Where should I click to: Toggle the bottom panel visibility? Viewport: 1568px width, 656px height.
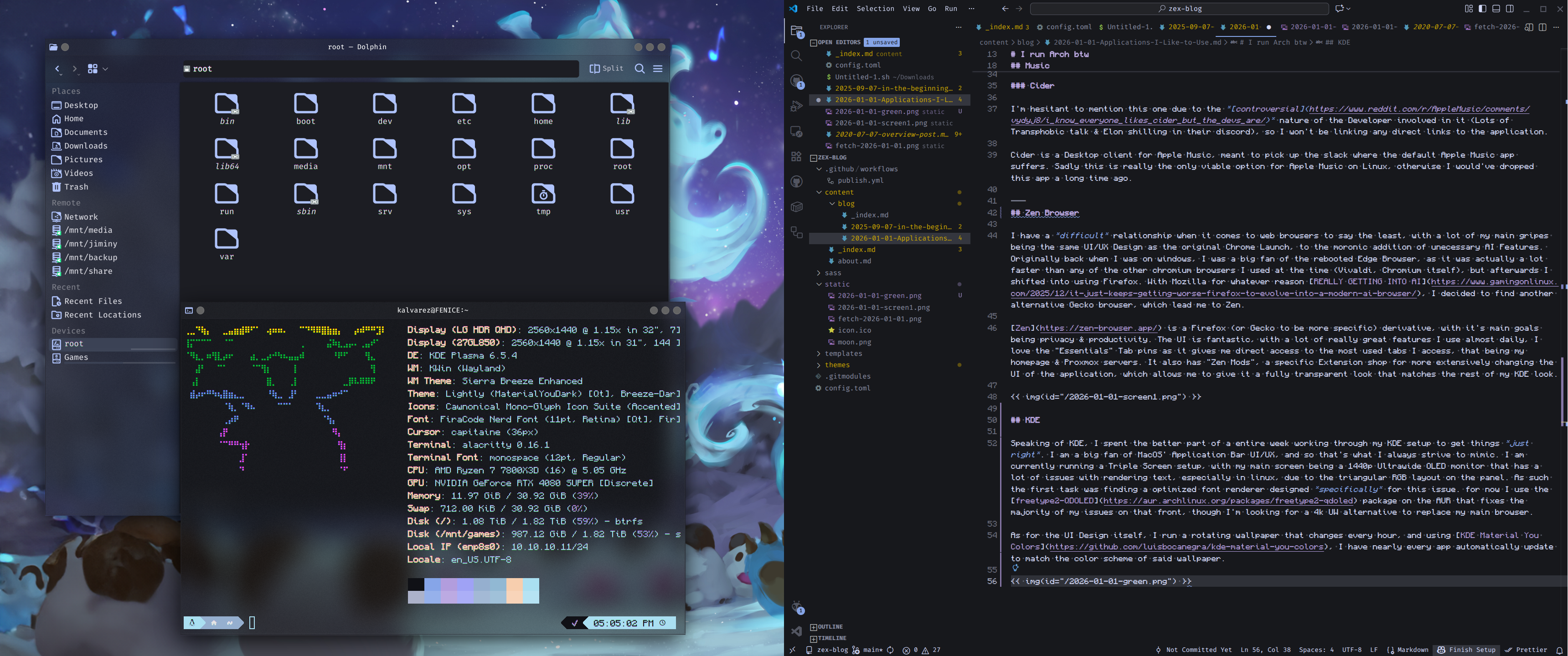pos(1496,9)
